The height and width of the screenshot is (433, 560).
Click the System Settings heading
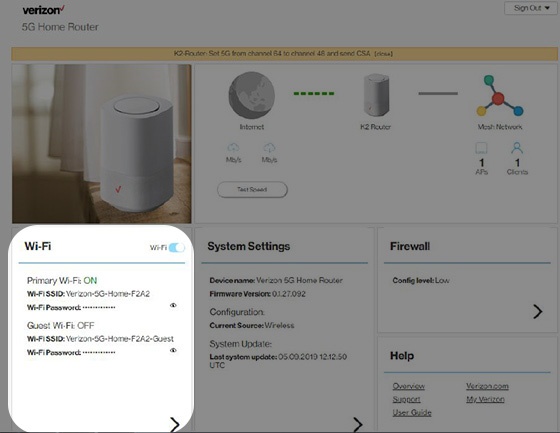coord(249,246)
